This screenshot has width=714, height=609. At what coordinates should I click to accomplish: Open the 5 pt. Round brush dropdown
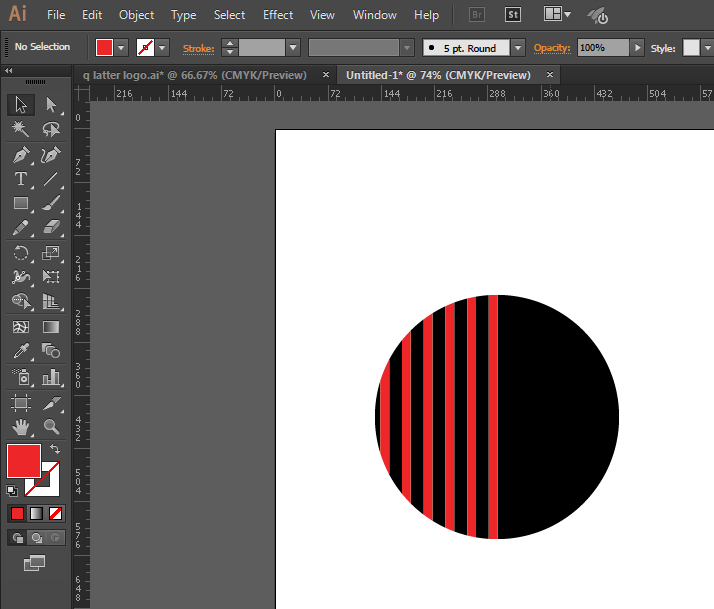click(517, 47)
